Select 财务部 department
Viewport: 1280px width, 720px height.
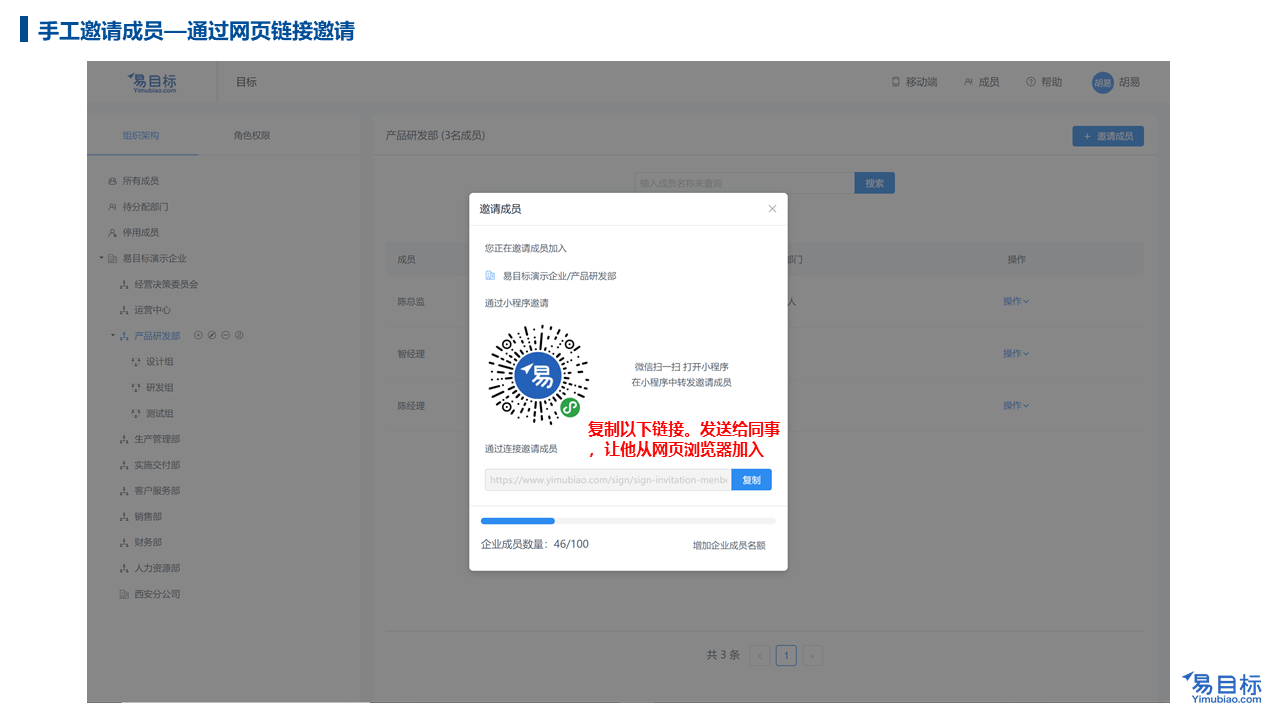click(148, 543)
